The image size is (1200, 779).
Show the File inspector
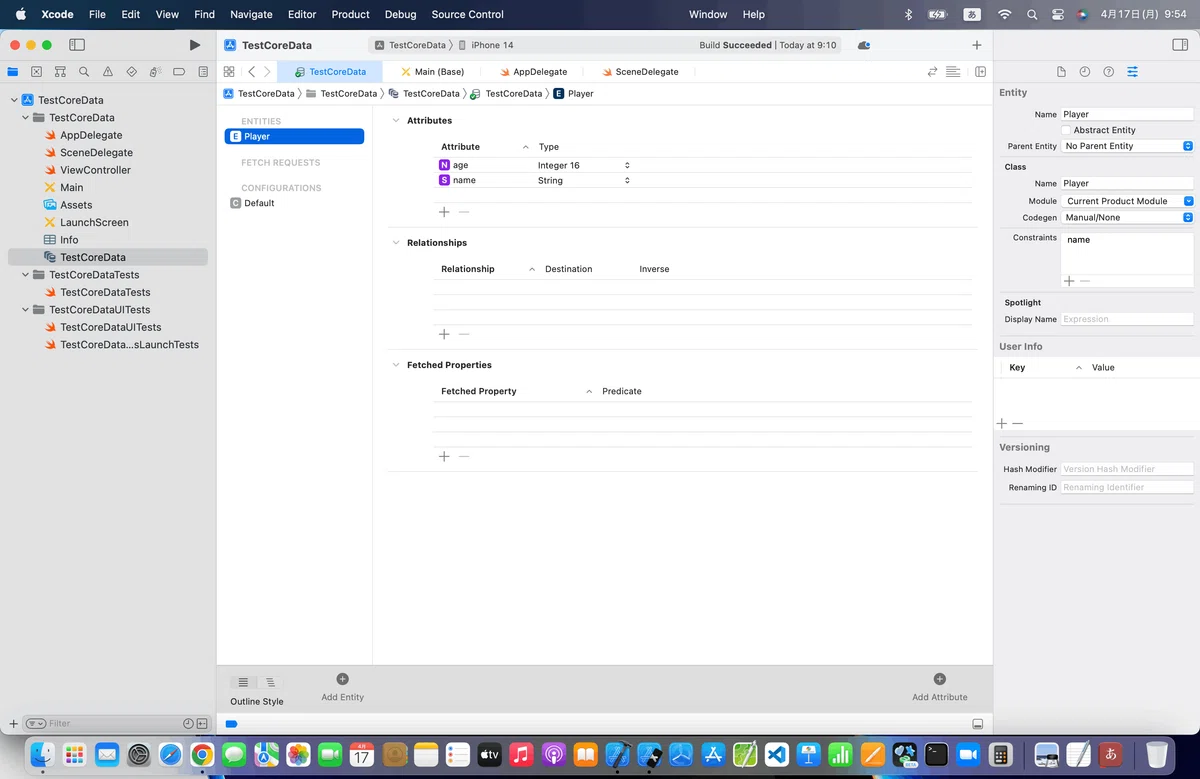click(1061, 72)
